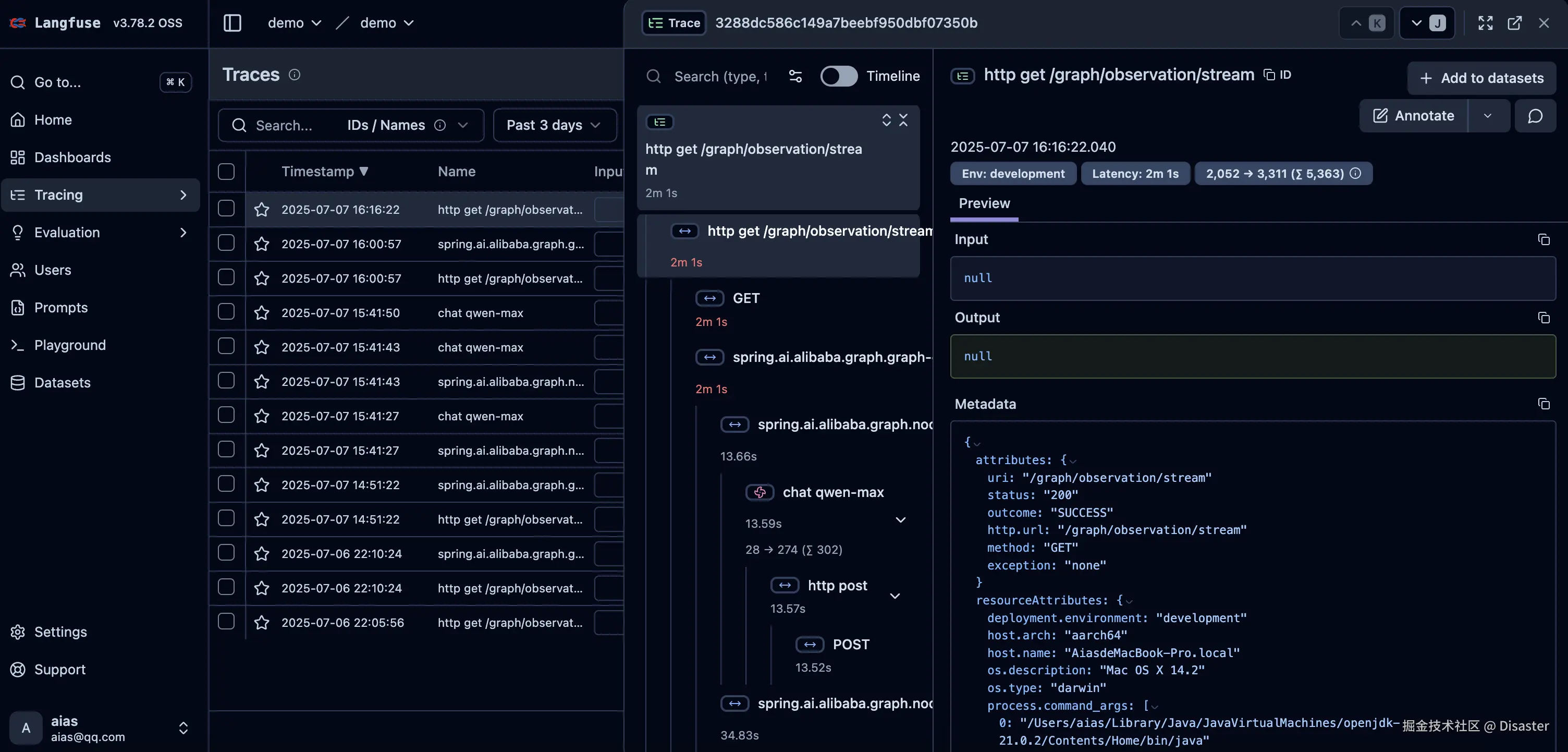This screenshot has width=1568, height=752.
Task: Collapse the chat qwen-max node chevron
Action: [900, 519]
